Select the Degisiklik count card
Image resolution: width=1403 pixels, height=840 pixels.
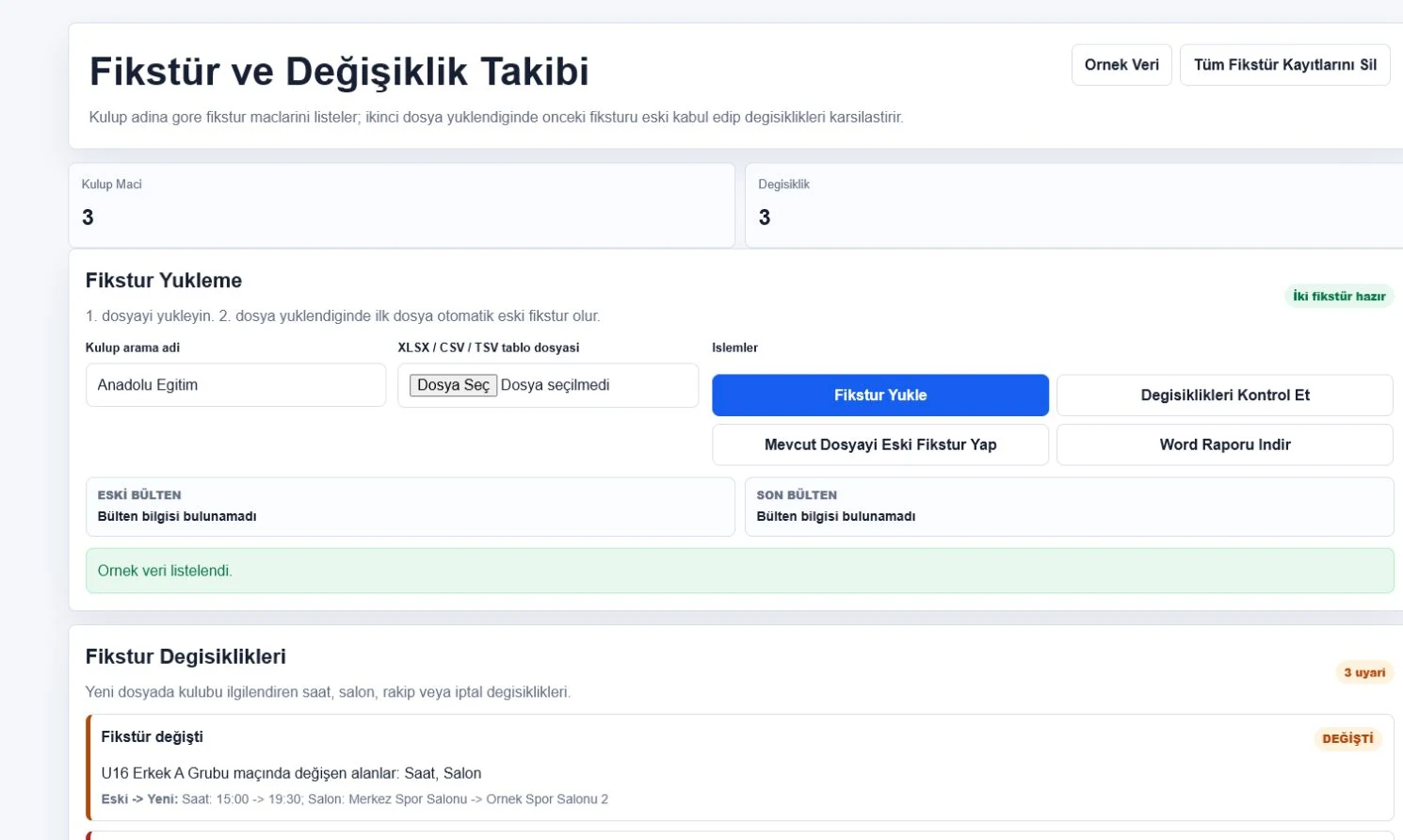coord(1073,205)
